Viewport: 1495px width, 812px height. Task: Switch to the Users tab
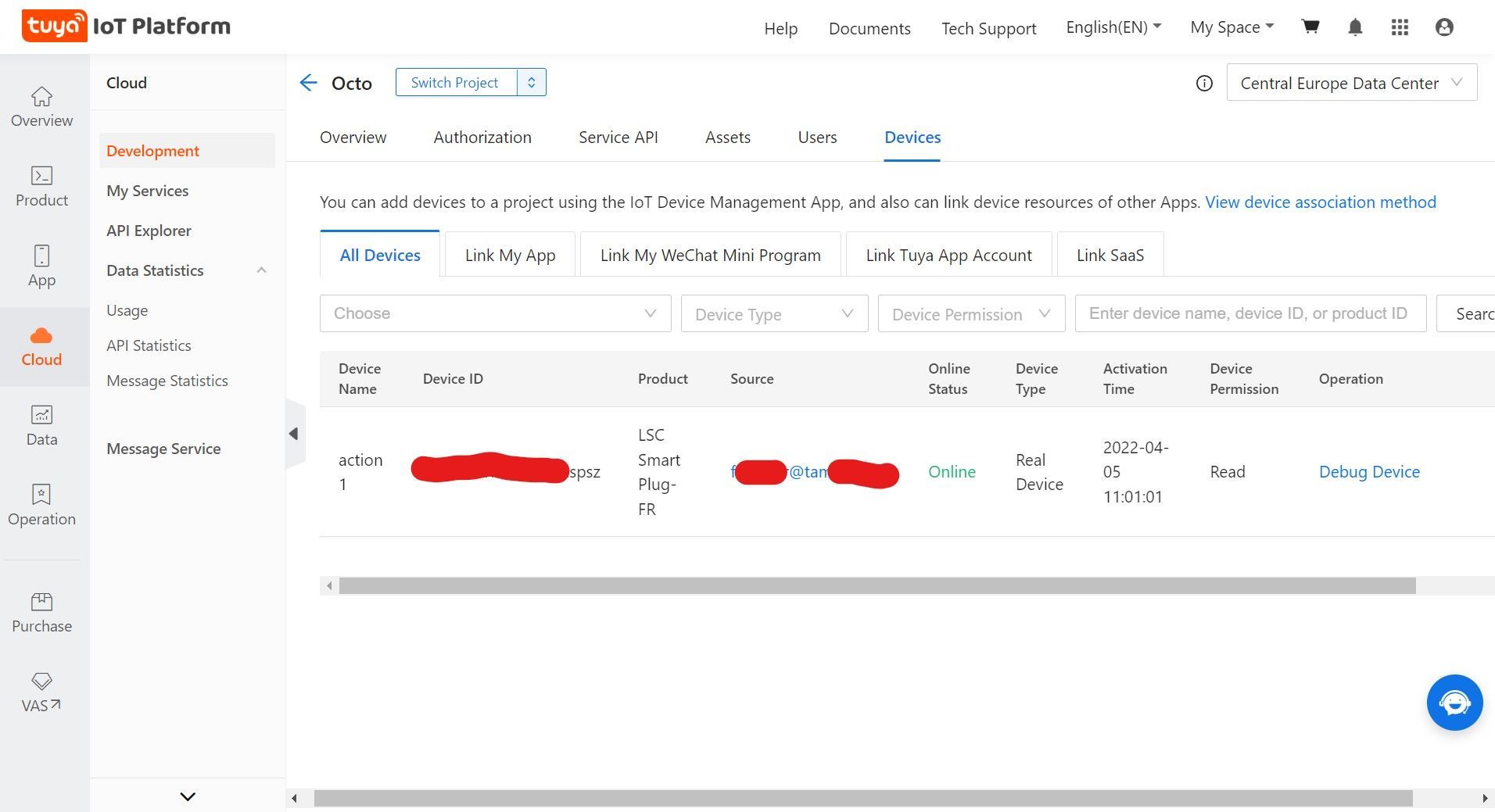pyautogui.click(x=817, y=138)
